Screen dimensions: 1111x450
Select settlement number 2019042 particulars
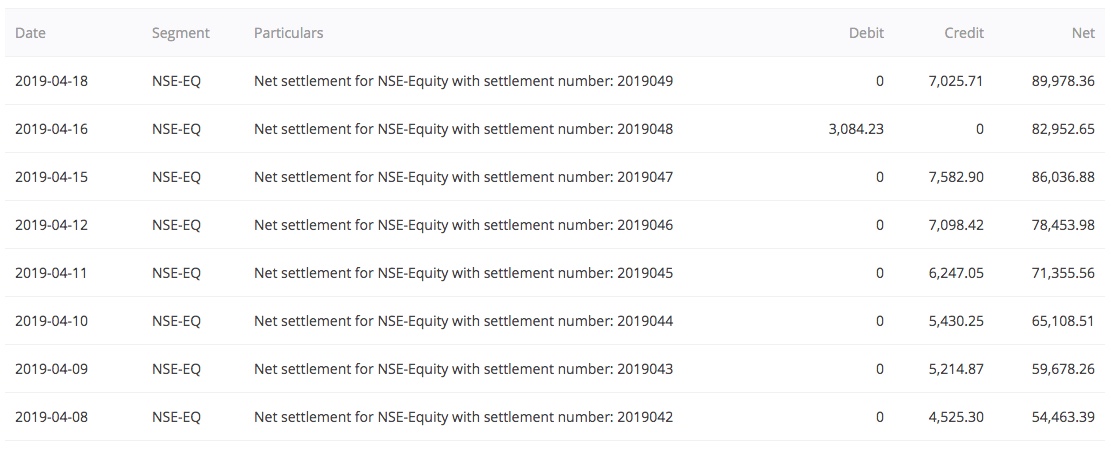tap(463, 417)
